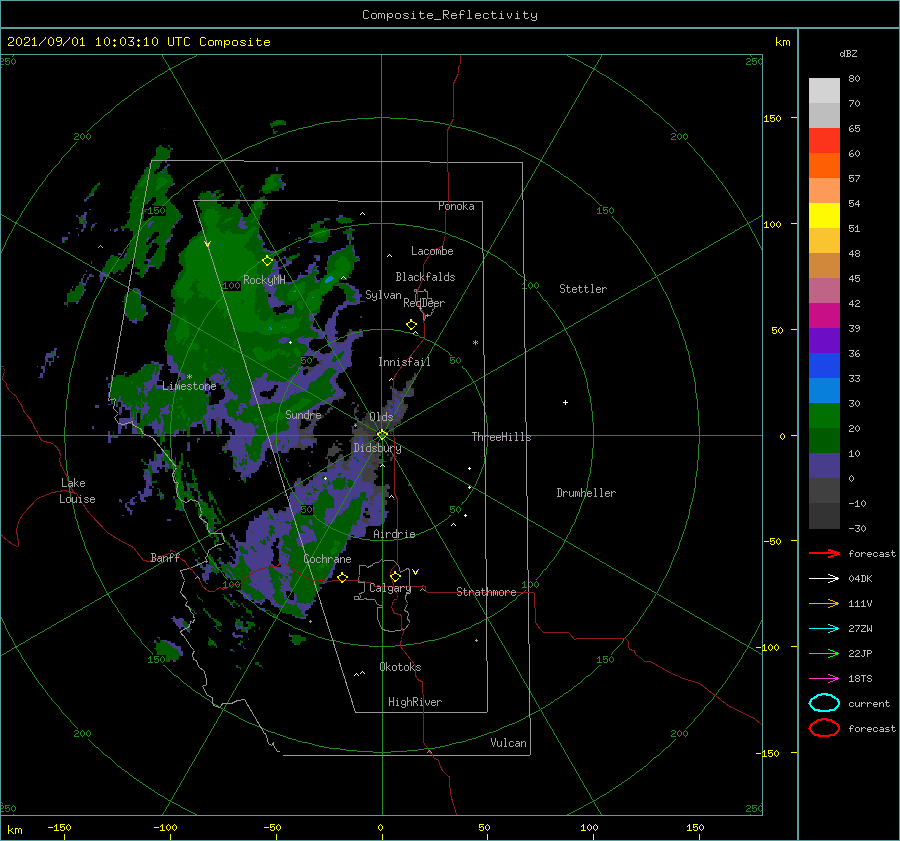Click the light grey 70-80 dBZ swatch

pos(824,91)
